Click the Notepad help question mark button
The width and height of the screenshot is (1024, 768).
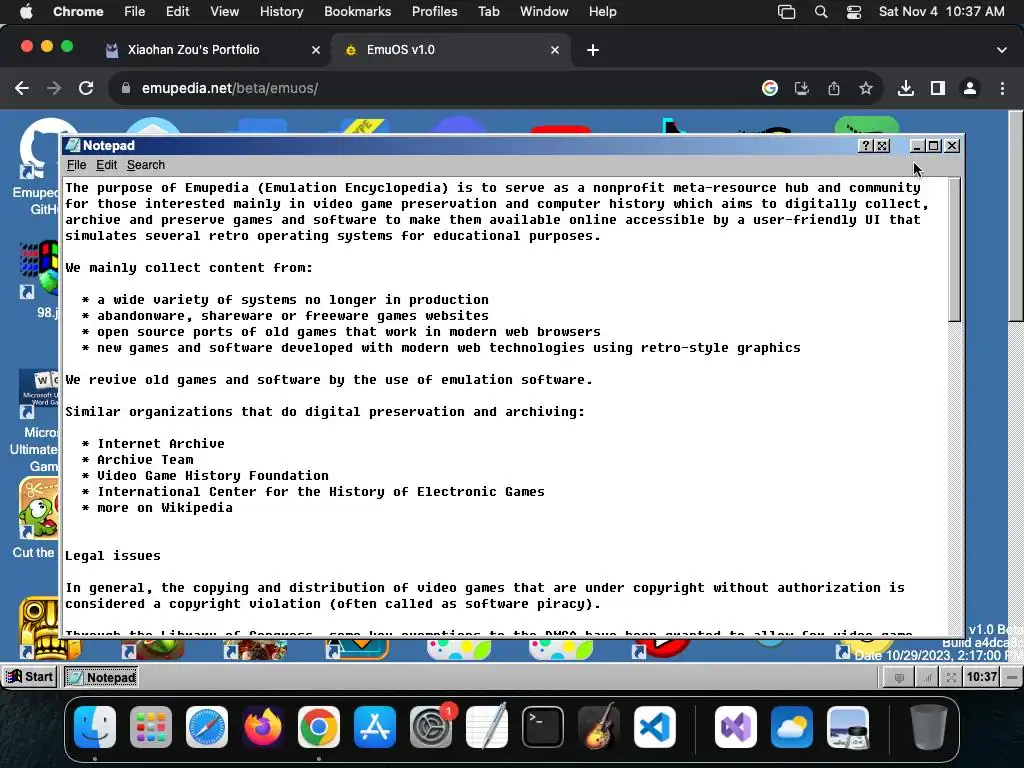tap(865, 146)
